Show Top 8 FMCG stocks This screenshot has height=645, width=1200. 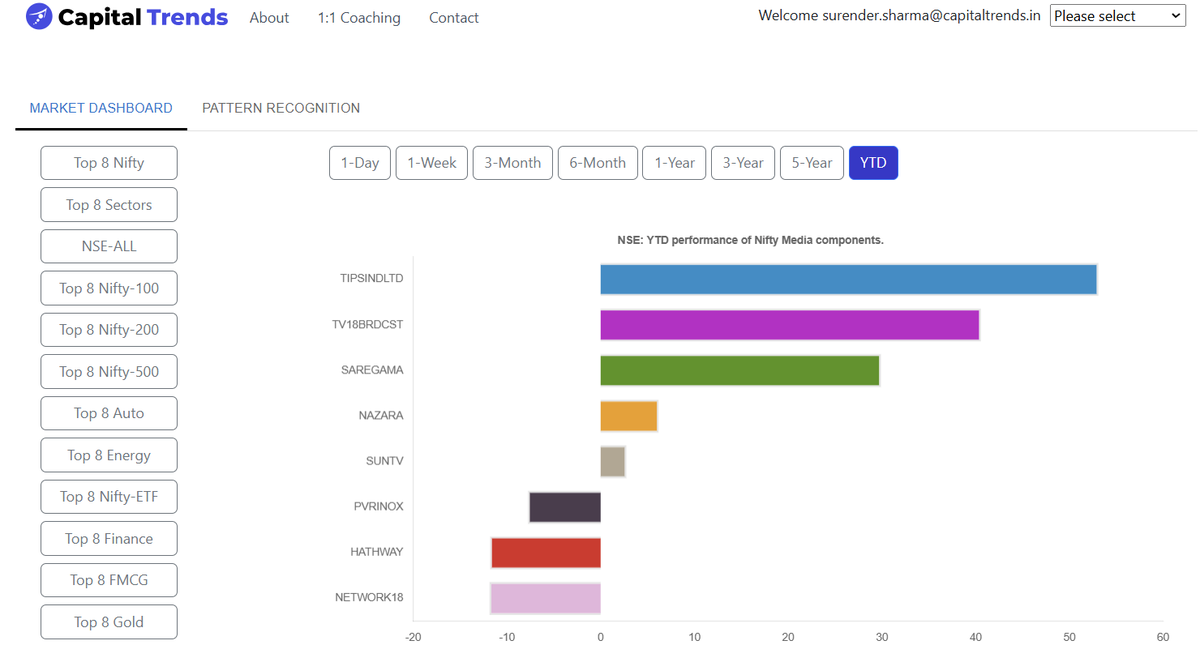click(109, 580)
